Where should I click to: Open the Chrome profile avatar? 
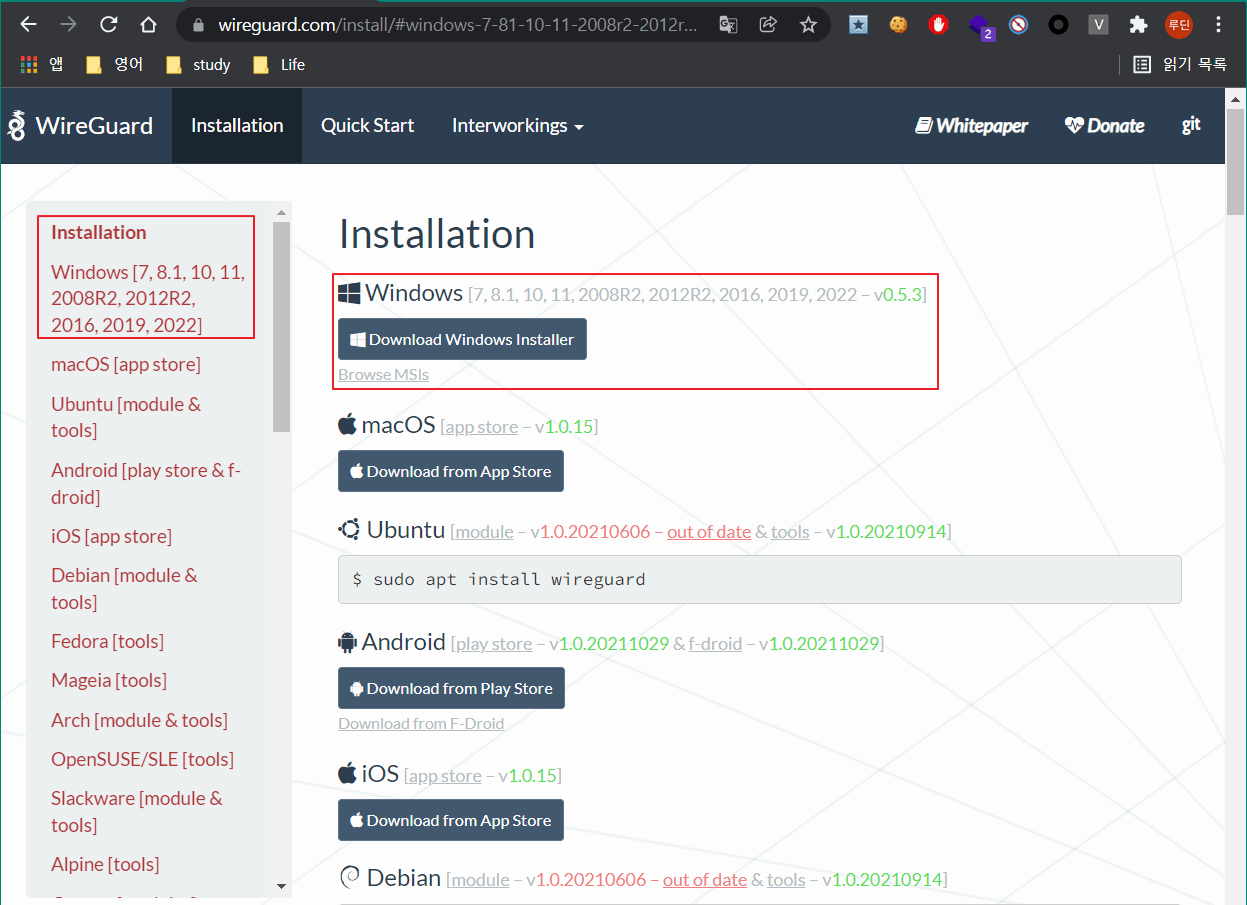1179,25
